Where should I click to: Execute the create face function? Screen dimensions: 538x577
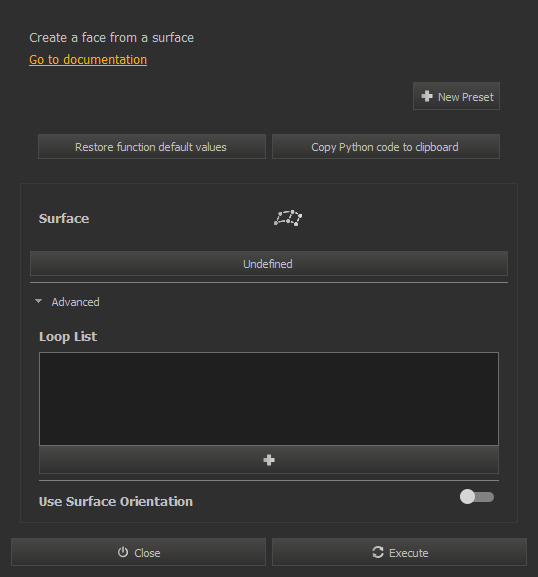click(399, 552)
